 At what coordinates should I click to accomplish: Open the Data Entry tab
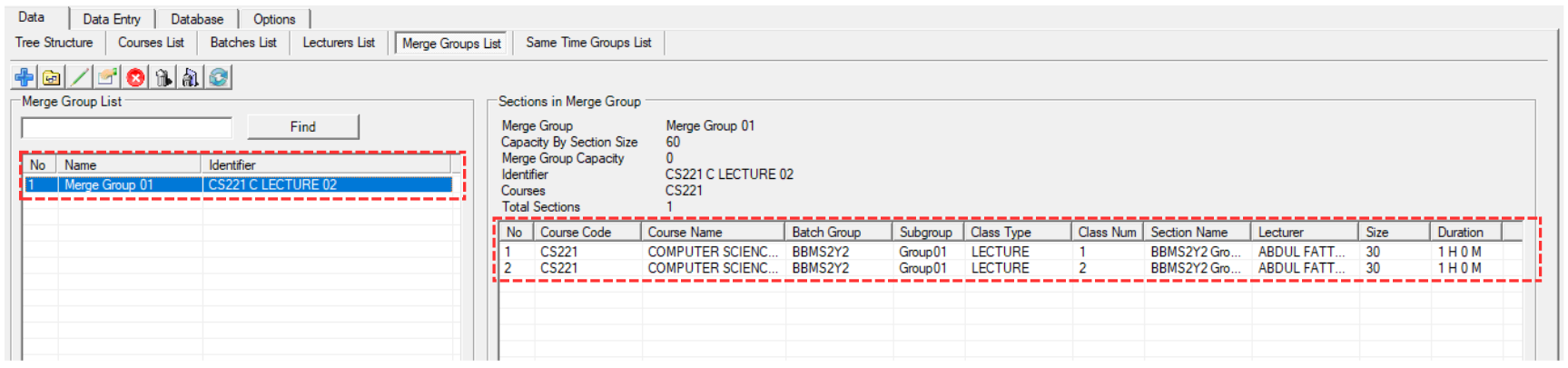(x=112, y=19)
